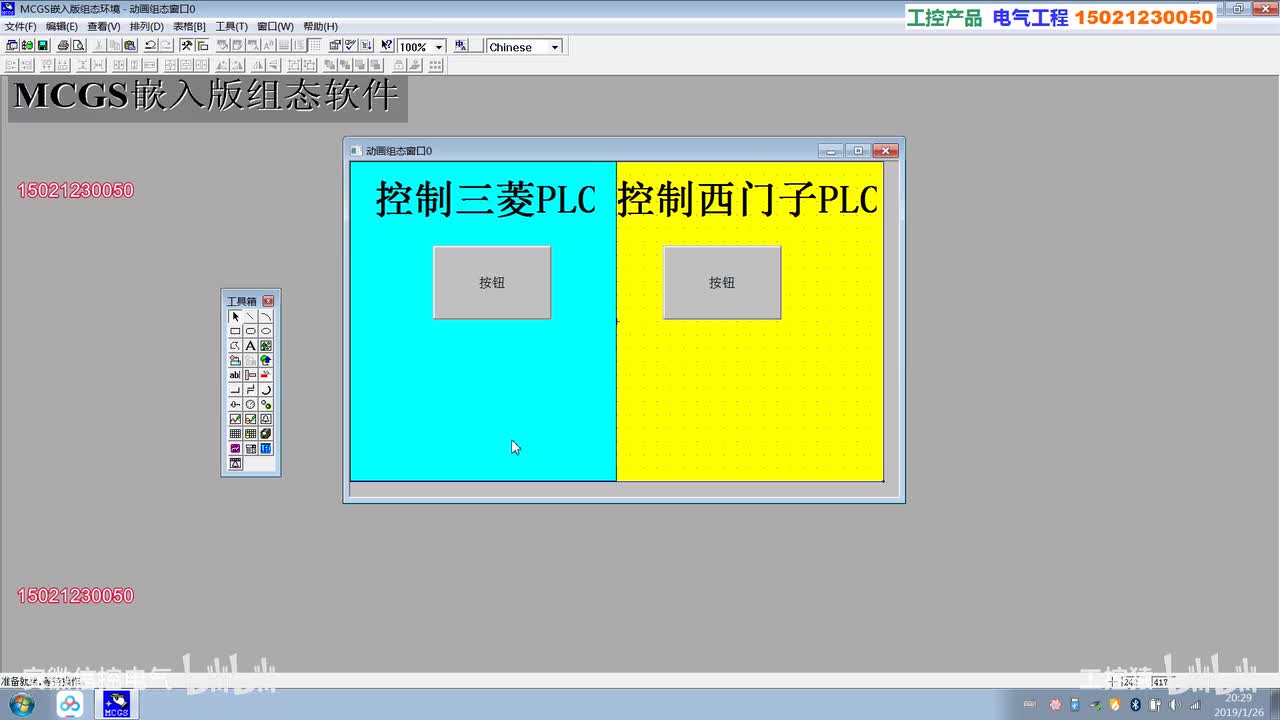Open the 表格[B] menu
The height and width of the screenshot is (720, 1280).
point(189,26)
